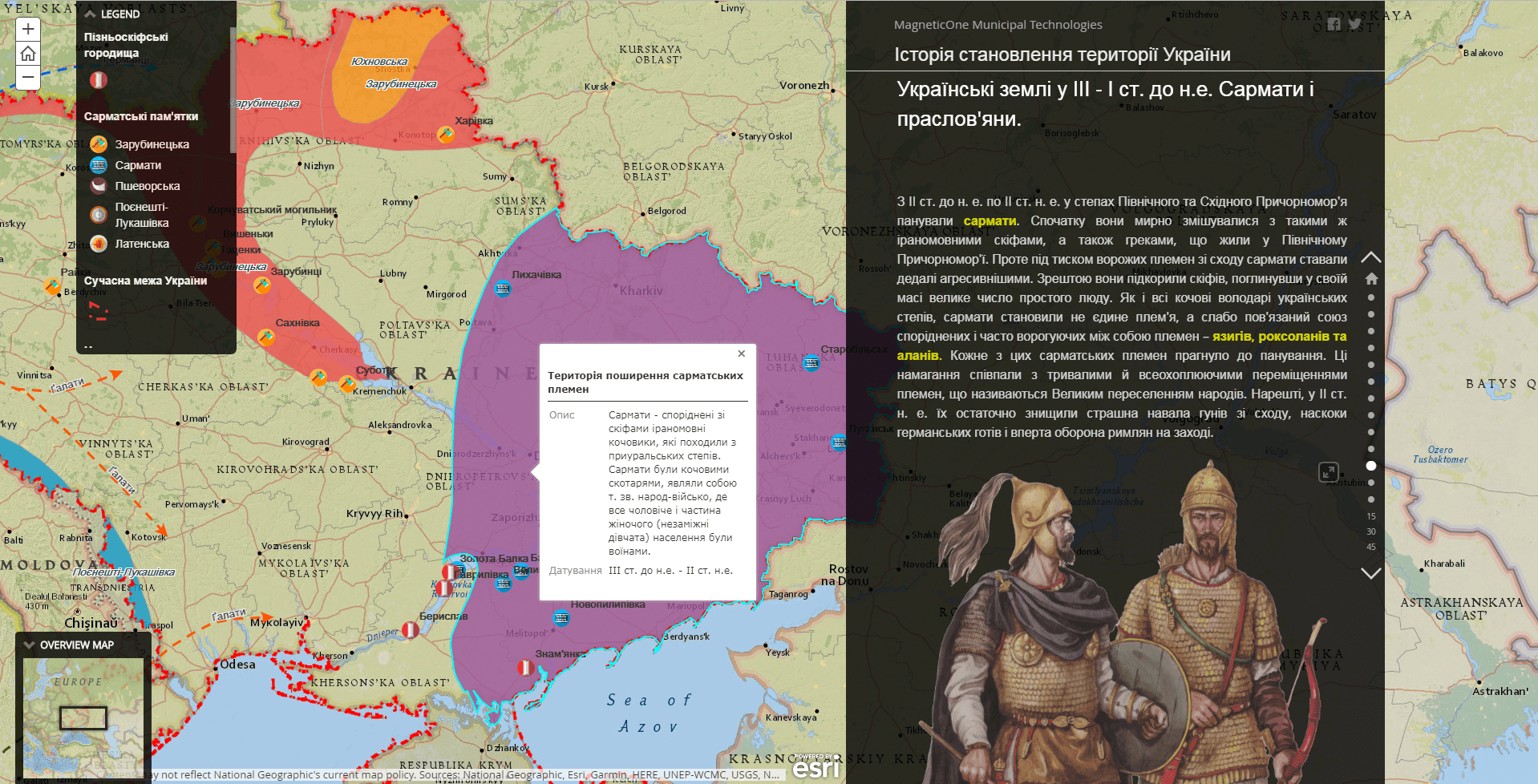The height and width of the screenshot is (784, 1538).
Task: Click 'Сарматські пам'ятки' legend heading
Action: click(x=141, y=116)
